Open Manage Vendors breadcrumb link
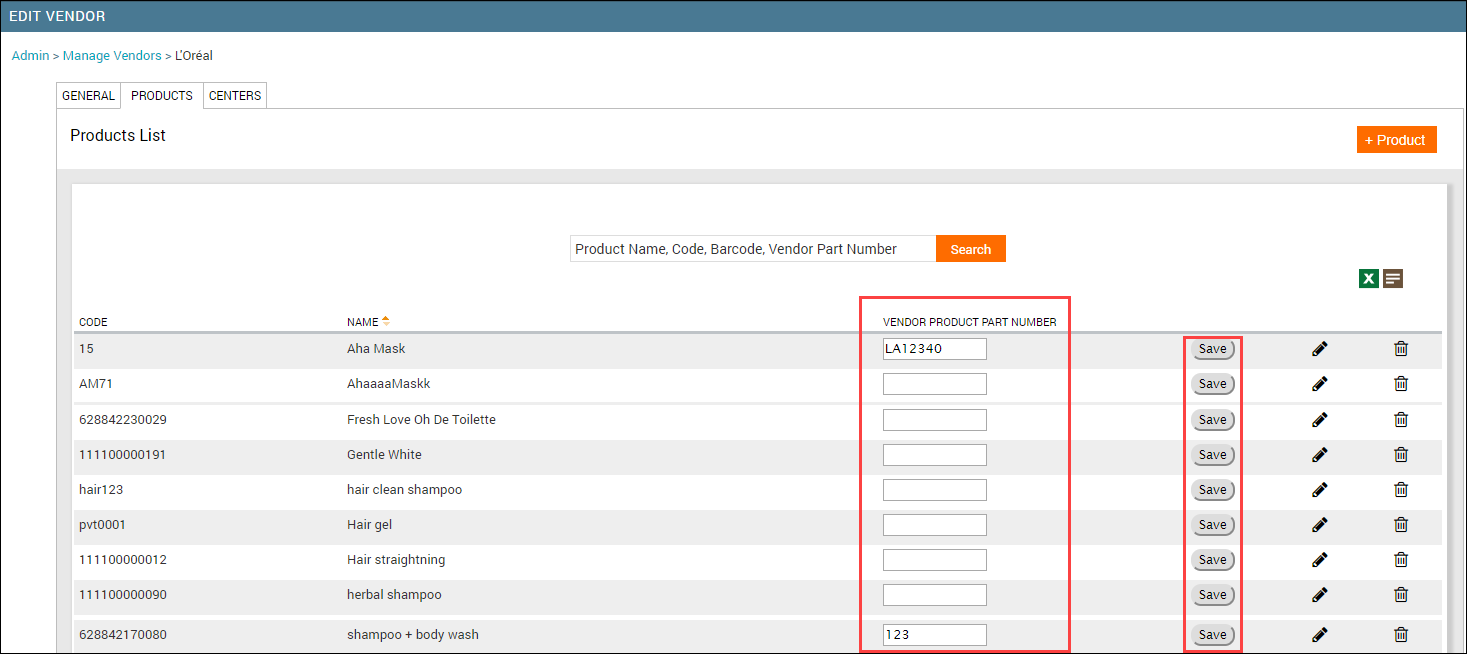 click(112, 56)
